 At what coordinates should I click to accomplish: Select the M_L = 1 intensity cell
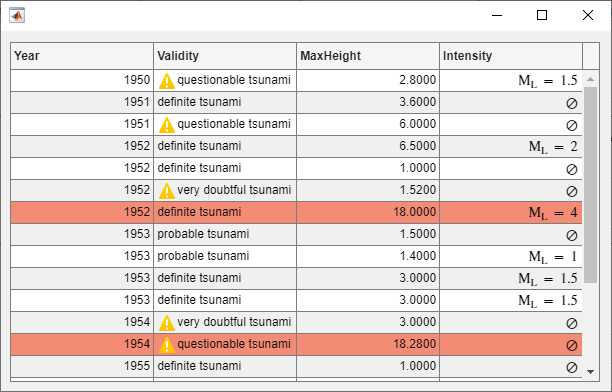511,256
